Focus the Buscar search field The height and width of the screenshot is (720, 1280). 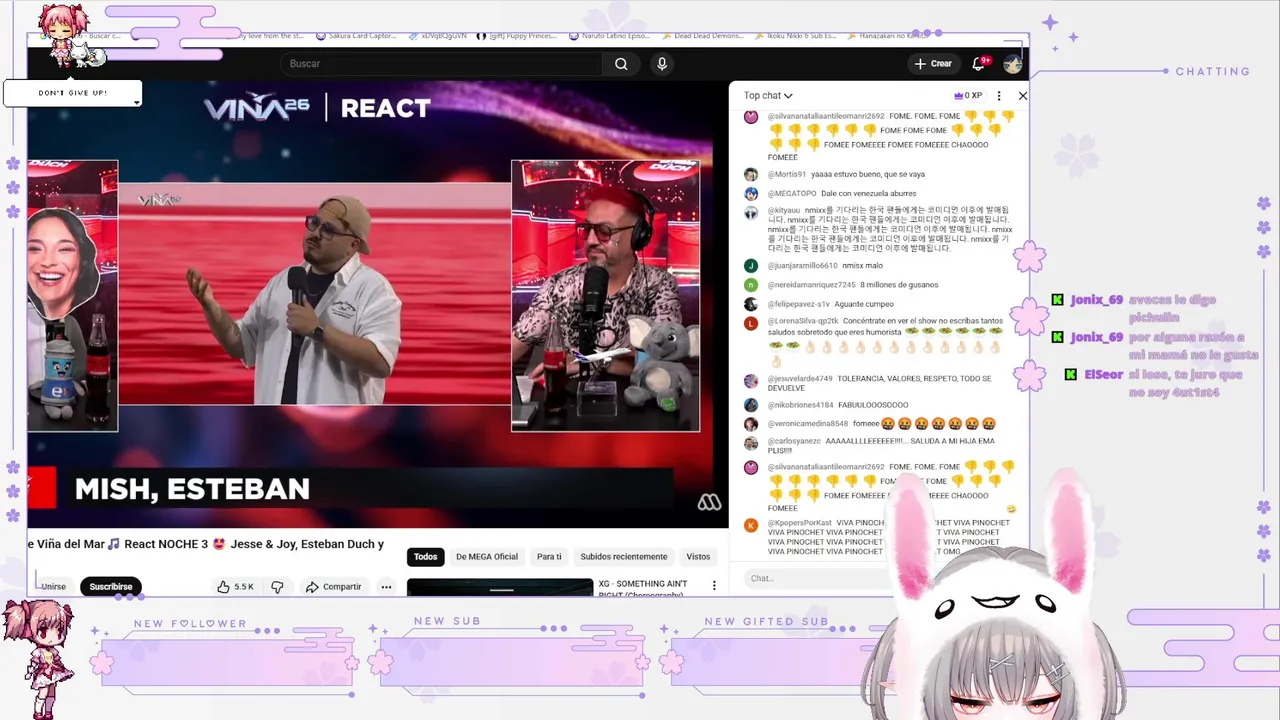click(441, 64)
